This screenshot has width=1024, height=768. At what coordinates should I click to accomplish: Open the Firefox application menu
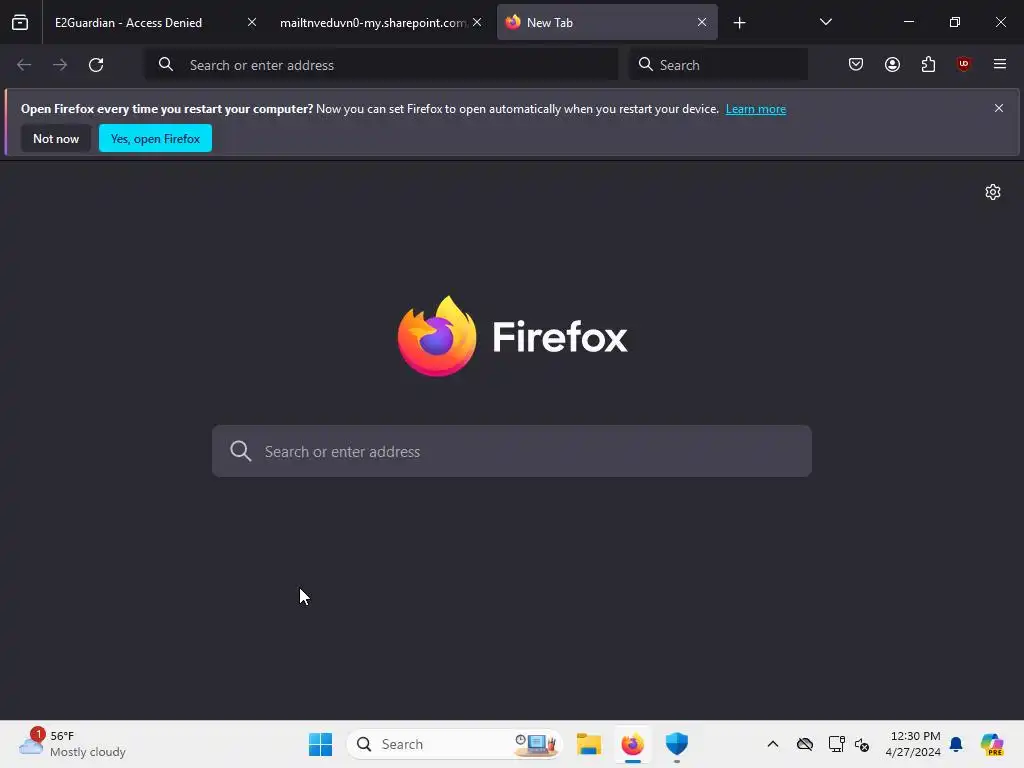coord(1000,64)
